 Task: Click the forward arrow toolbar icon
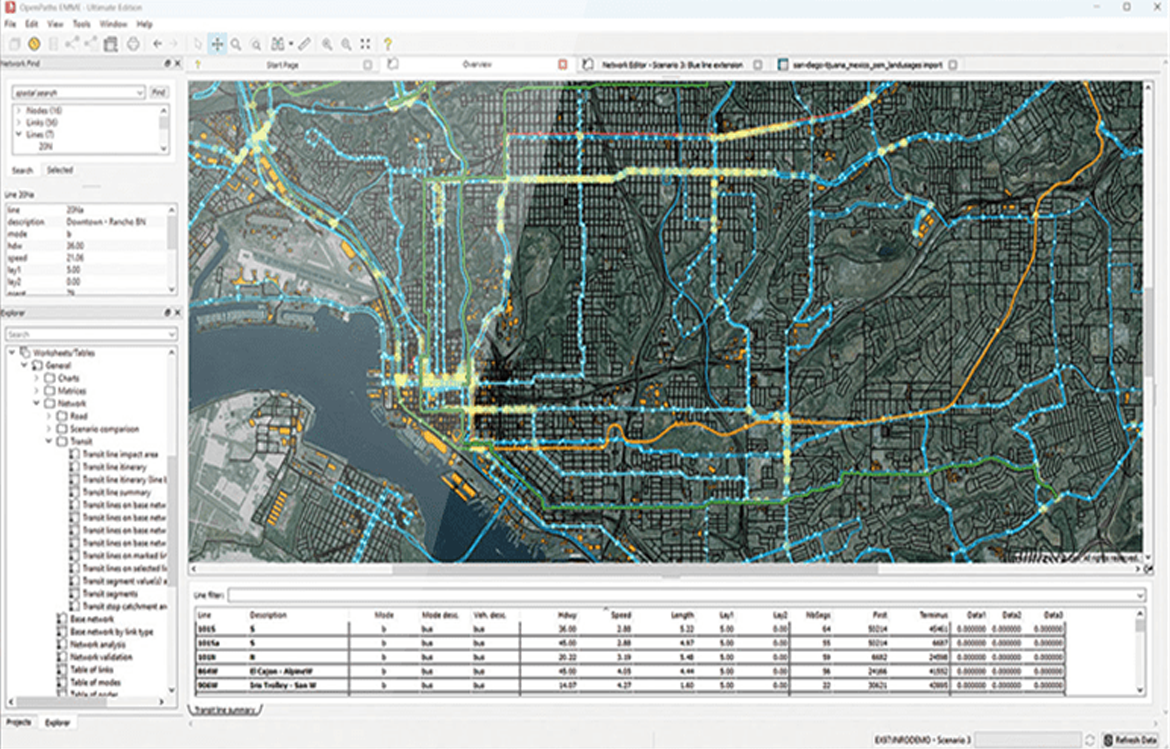click(174, 44)
